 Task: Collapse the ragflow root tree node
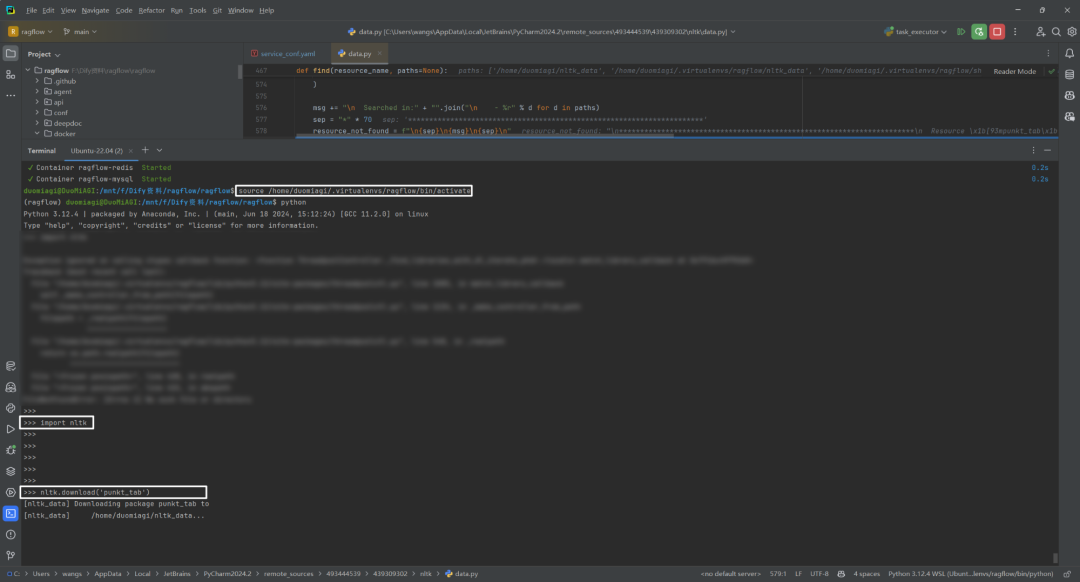click(28, 70)
